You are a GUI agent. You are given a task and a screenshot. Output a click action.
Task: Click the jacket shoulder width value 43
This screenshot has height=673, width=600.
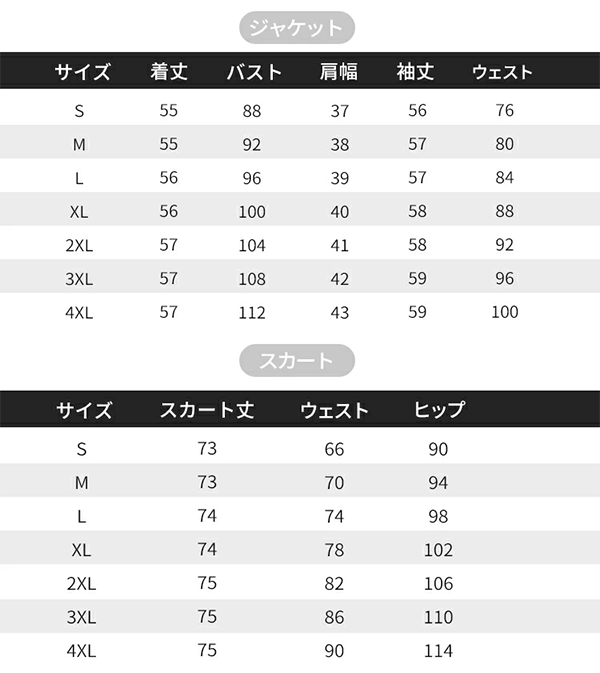click(340, 313)
